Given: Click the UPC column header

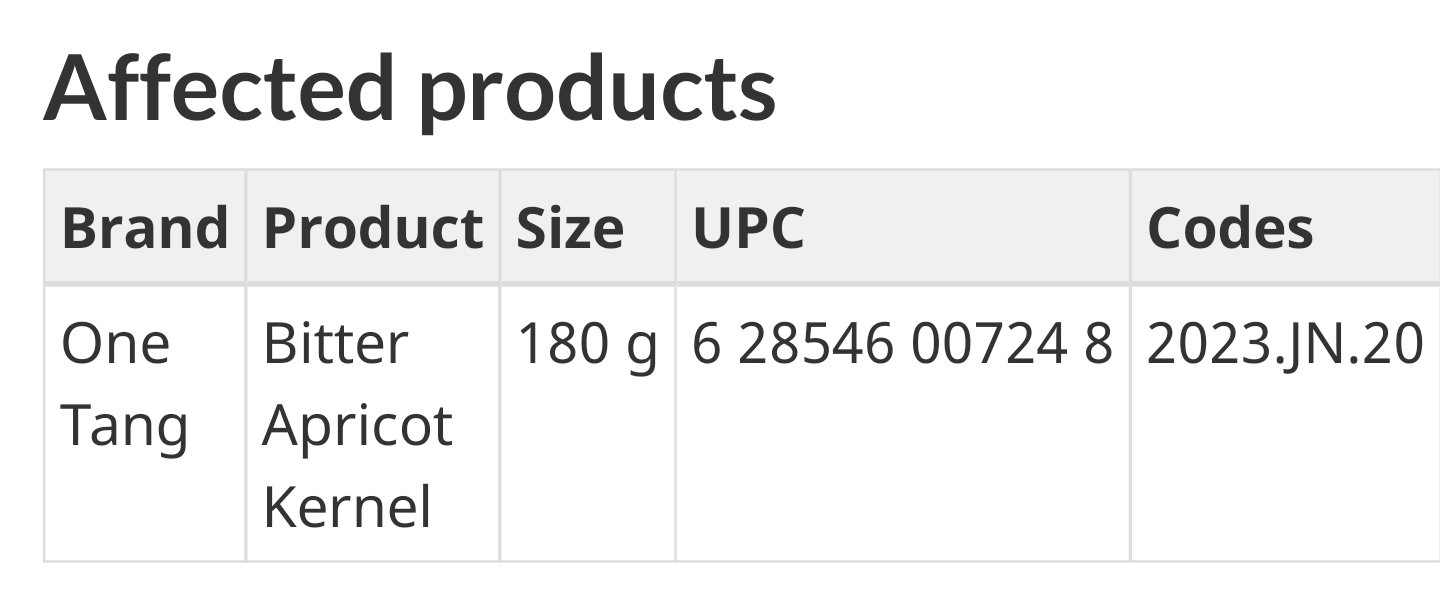Looking at the screenshot, I should 748,228.
